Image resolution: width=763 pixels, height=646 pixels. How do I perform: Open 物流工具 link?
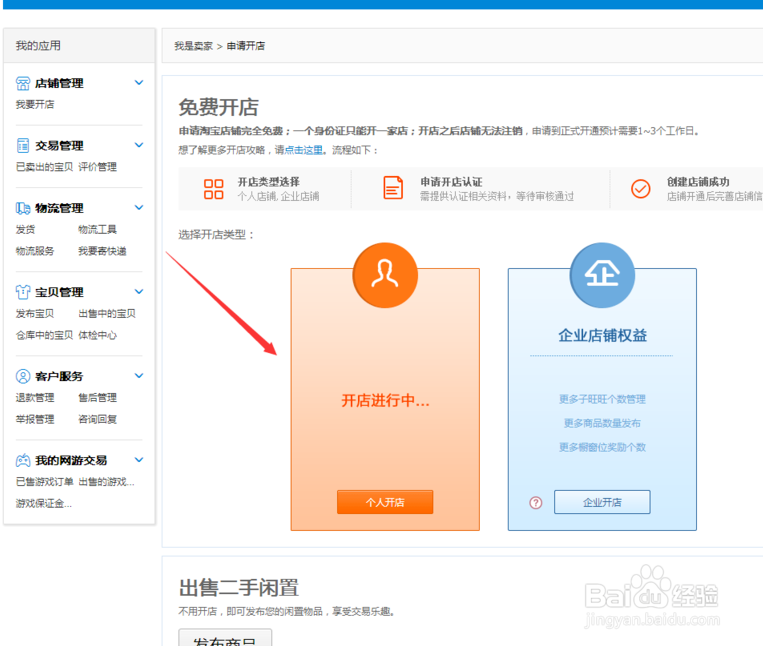[97, 229]
